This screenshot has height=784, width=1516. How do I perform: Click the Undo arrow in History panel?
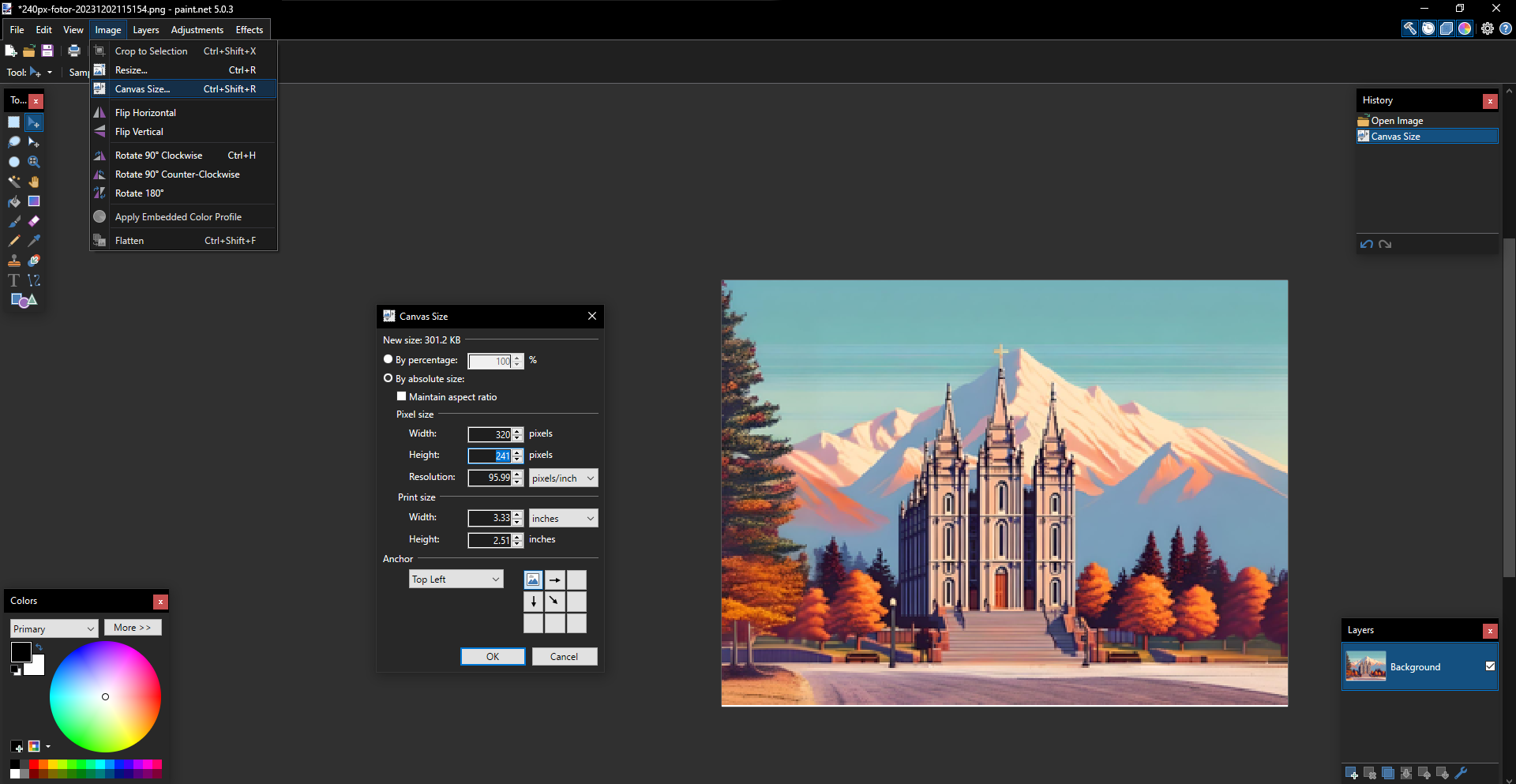point(1367,244)
